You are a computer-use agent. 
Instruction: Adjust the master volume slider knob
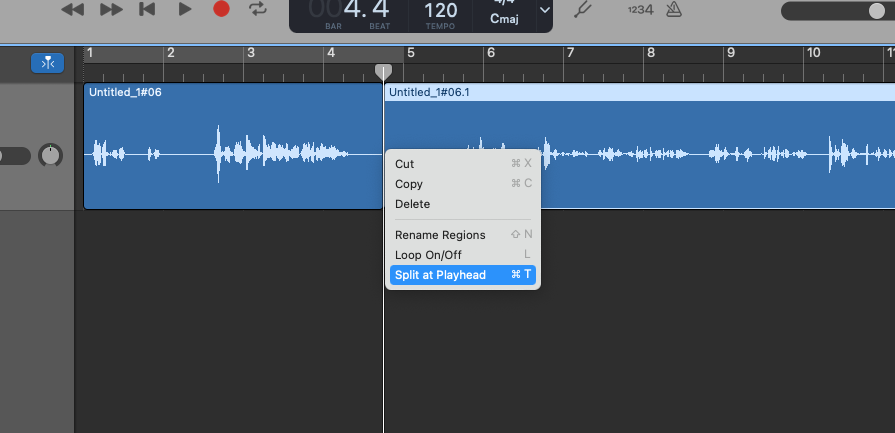point(876,11)
